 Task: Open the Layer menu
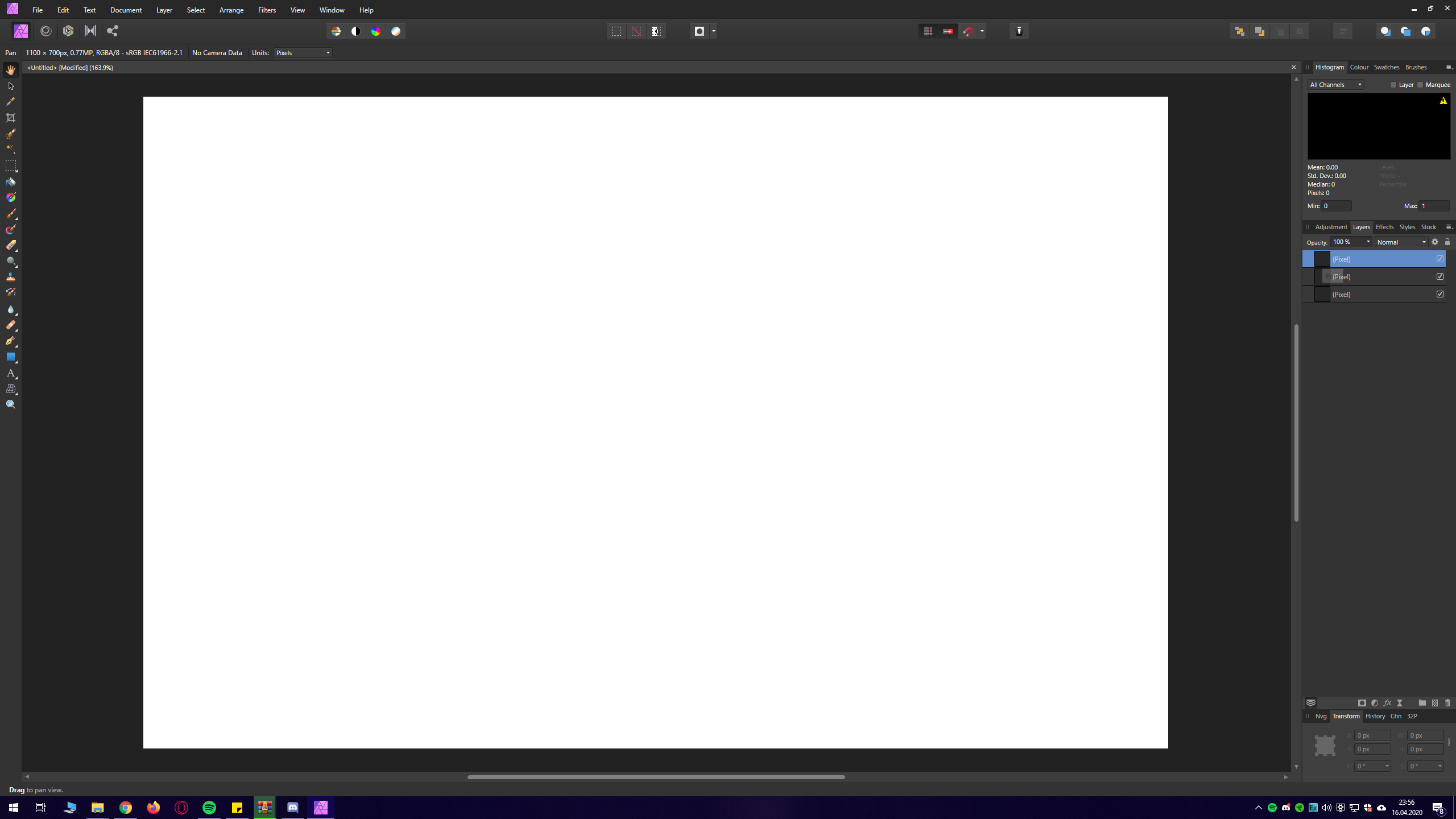pos(164,10)
